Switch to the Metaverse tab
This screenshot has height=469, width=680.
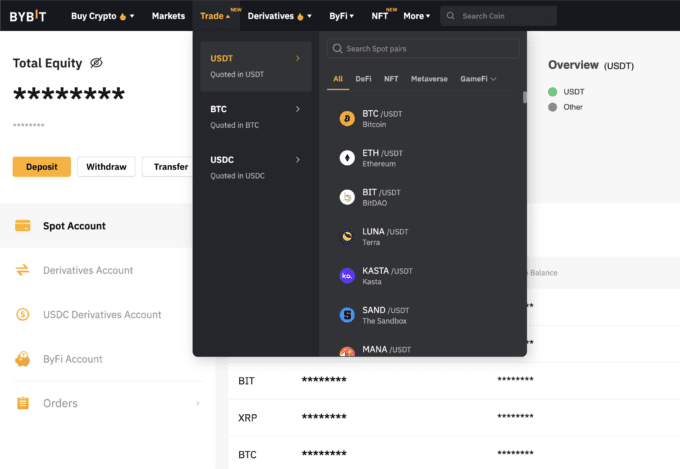pos(429,79)
